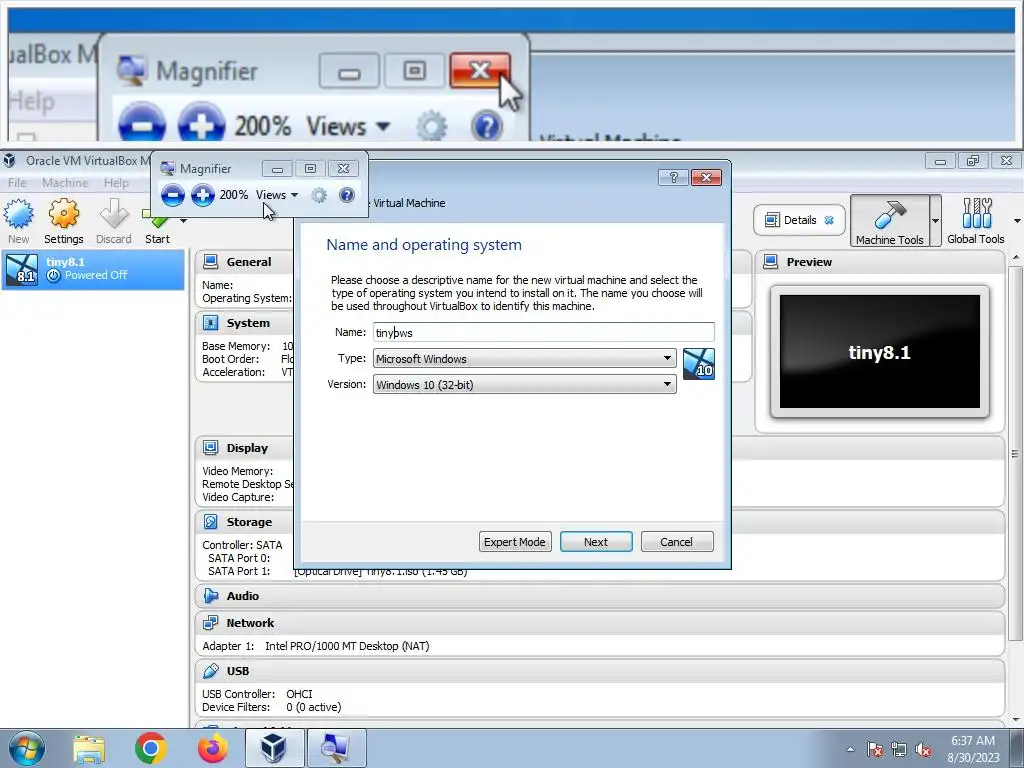
Task: Open the File menu in VirtualBox
Action: 17,183
